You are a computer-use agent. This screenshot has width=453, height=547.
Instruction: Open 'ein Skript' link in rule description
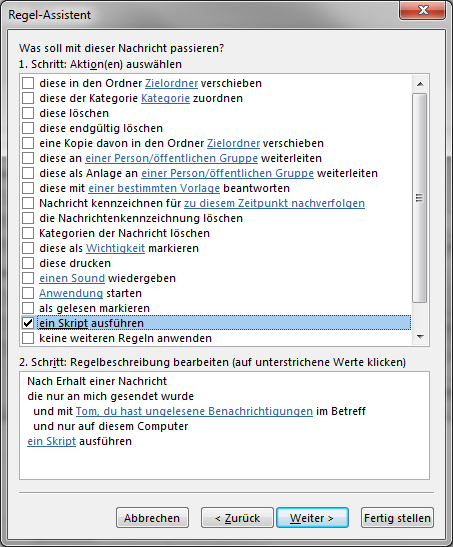coord(52,441)
